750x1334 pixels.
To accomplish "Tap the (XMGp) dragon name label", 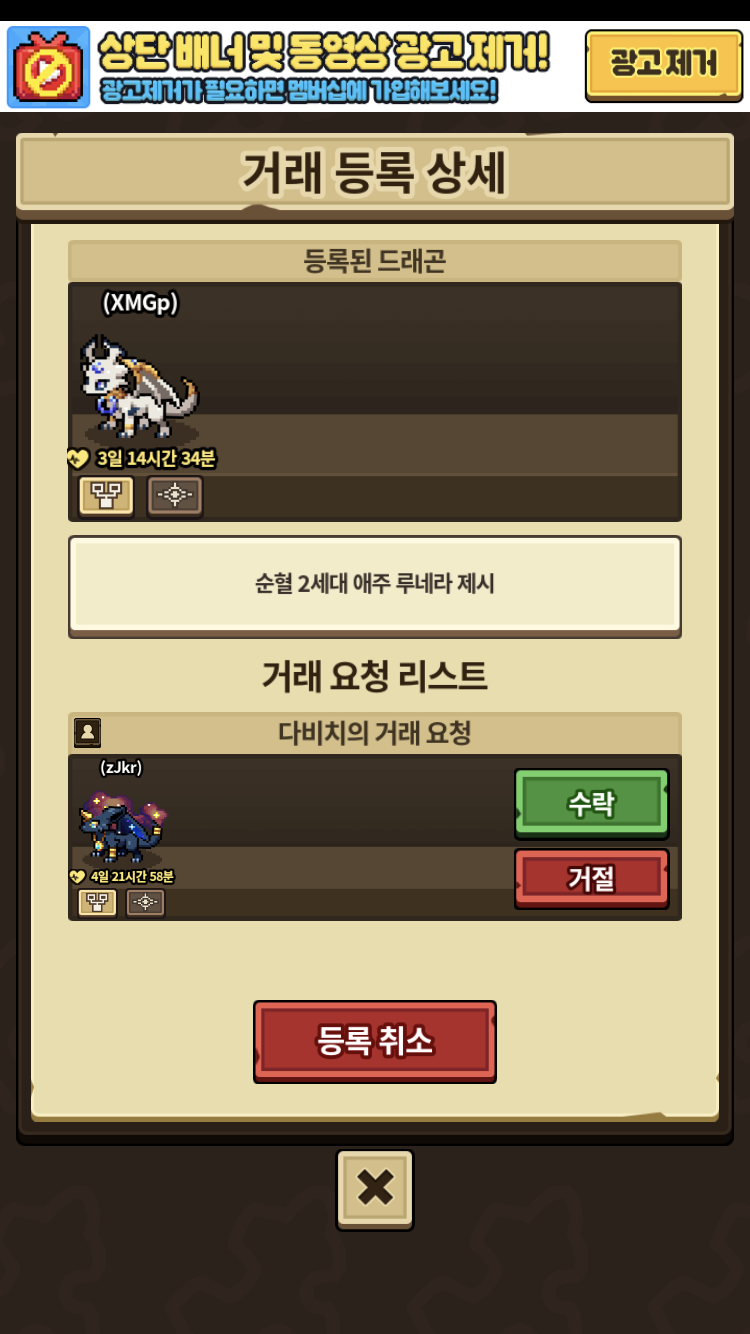I will click(x=140, y=303).
